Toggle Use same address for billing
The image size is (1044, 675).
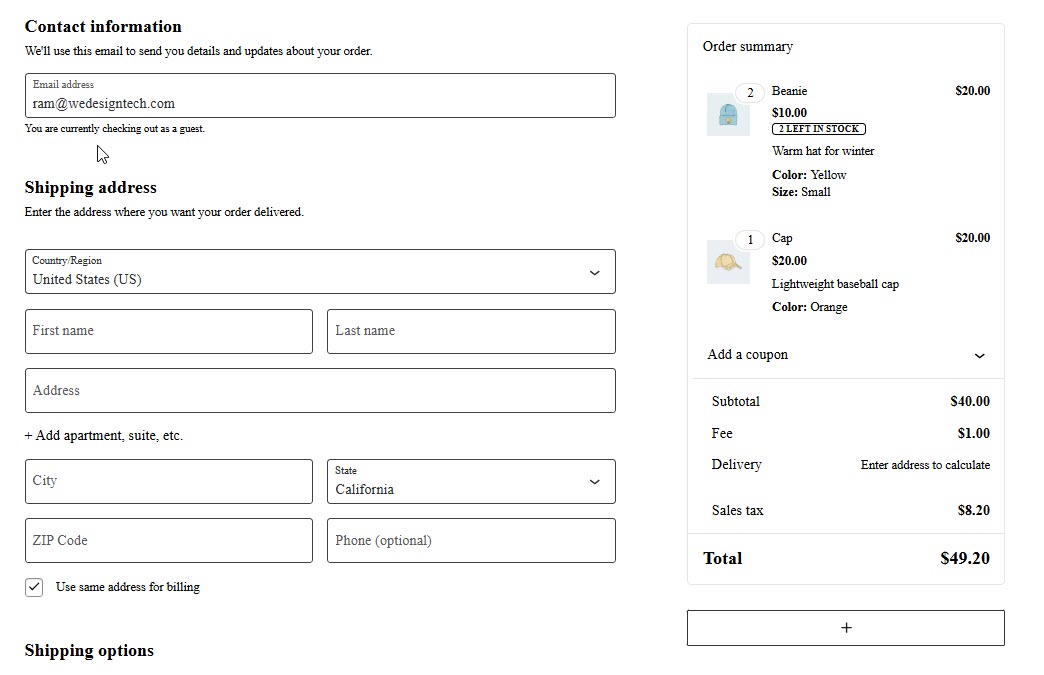pyautogui.click(x=35, y=587)
